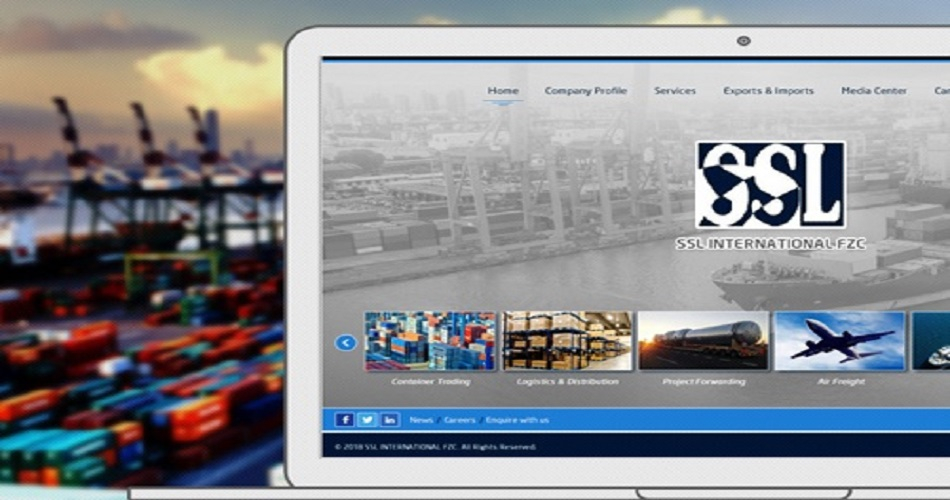
Task: Click the 2018 copyright notice text
Action: [435, 447]
